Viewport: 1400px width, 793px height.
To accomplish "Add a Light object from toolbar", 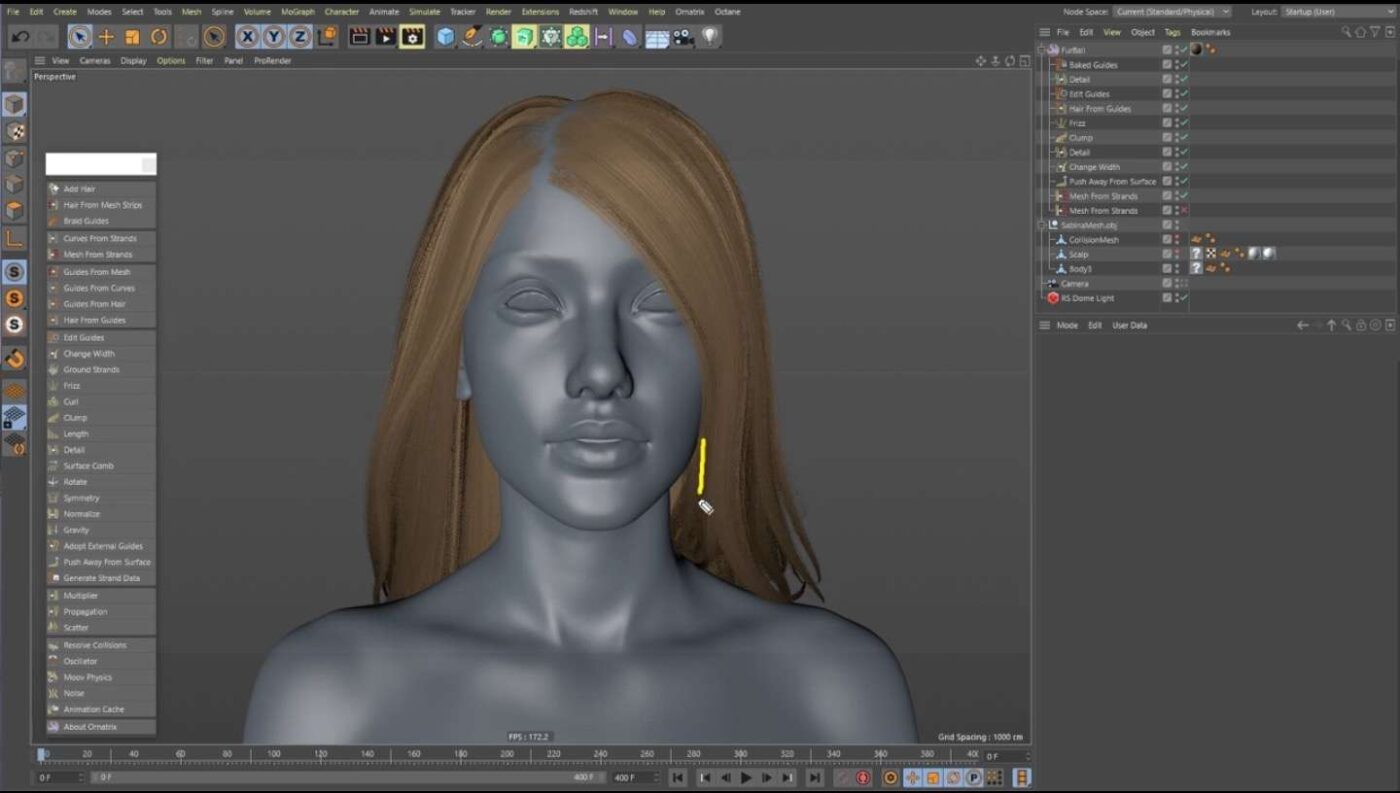I will [x=709, y=37].
